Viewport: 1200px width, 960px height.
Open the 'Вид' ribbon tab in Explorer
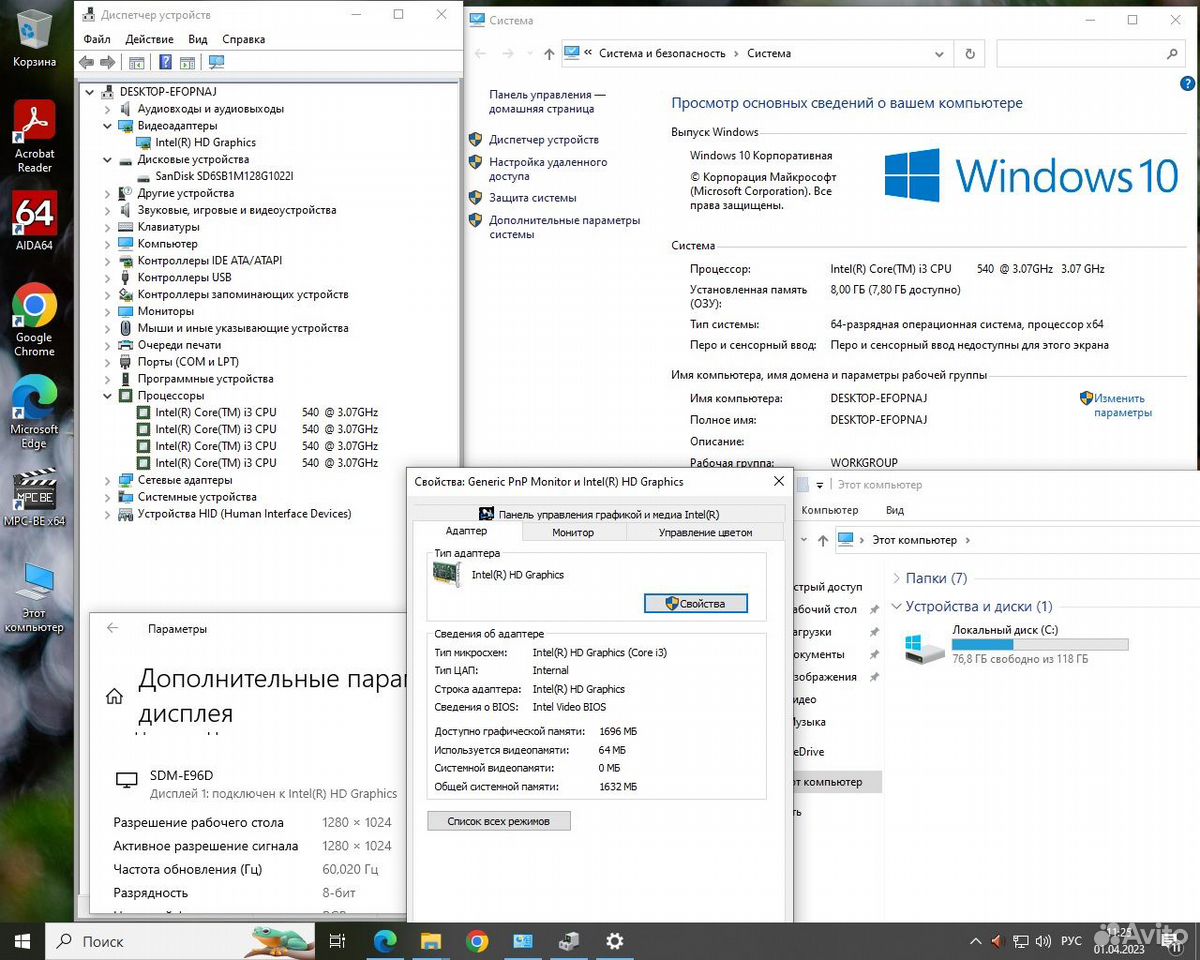[x=895, y=510]
